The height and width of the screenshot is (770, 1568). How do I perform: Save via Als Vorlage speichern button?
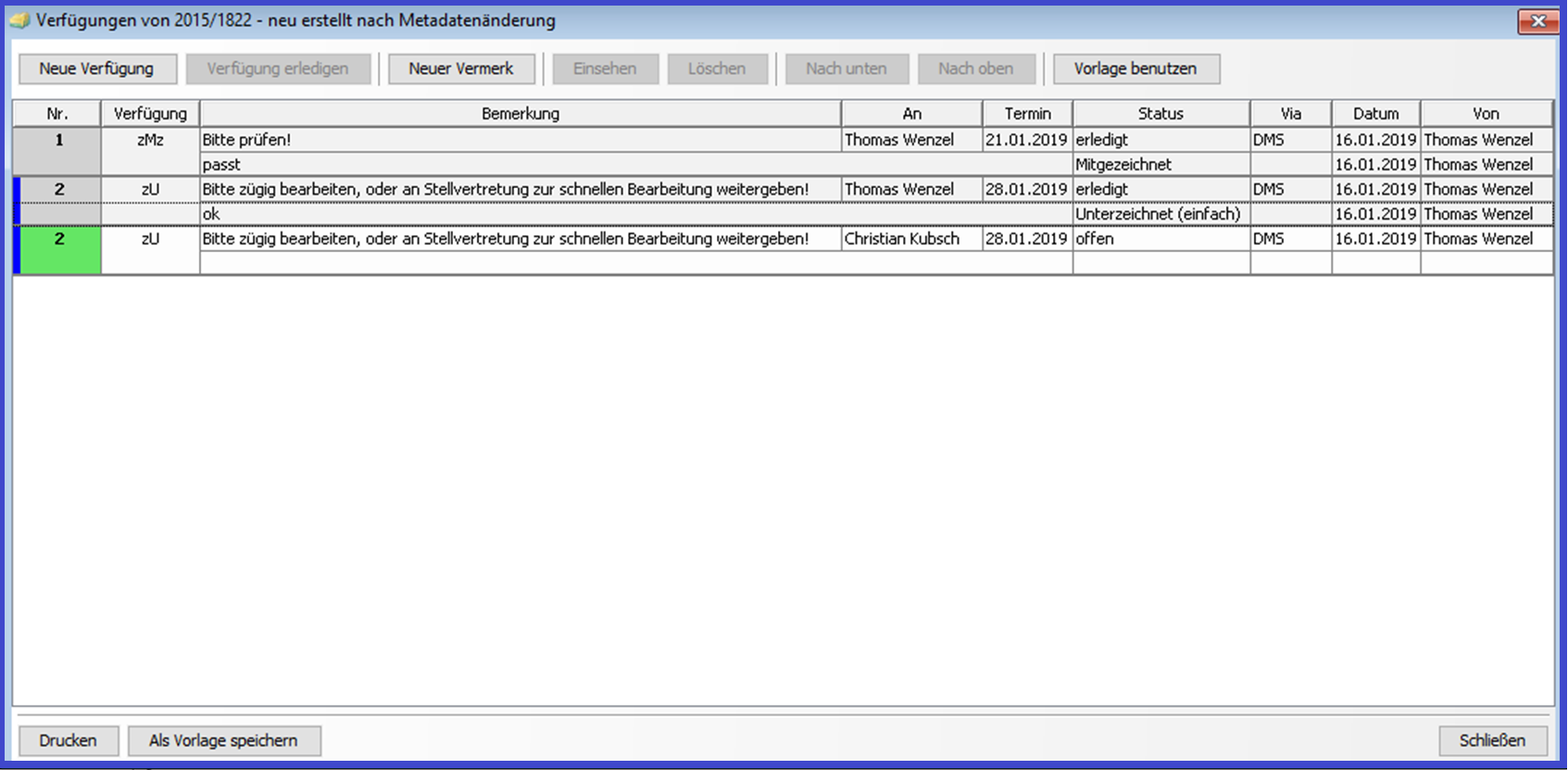click(x=224, y=740)
